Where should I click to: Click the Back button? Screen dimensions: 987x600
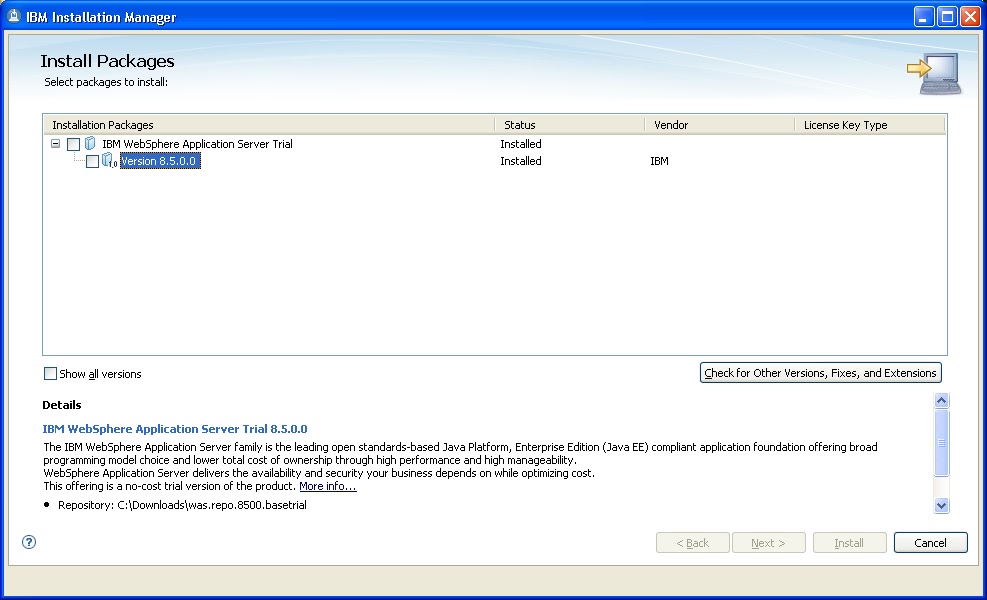click(x=692, y=543)
